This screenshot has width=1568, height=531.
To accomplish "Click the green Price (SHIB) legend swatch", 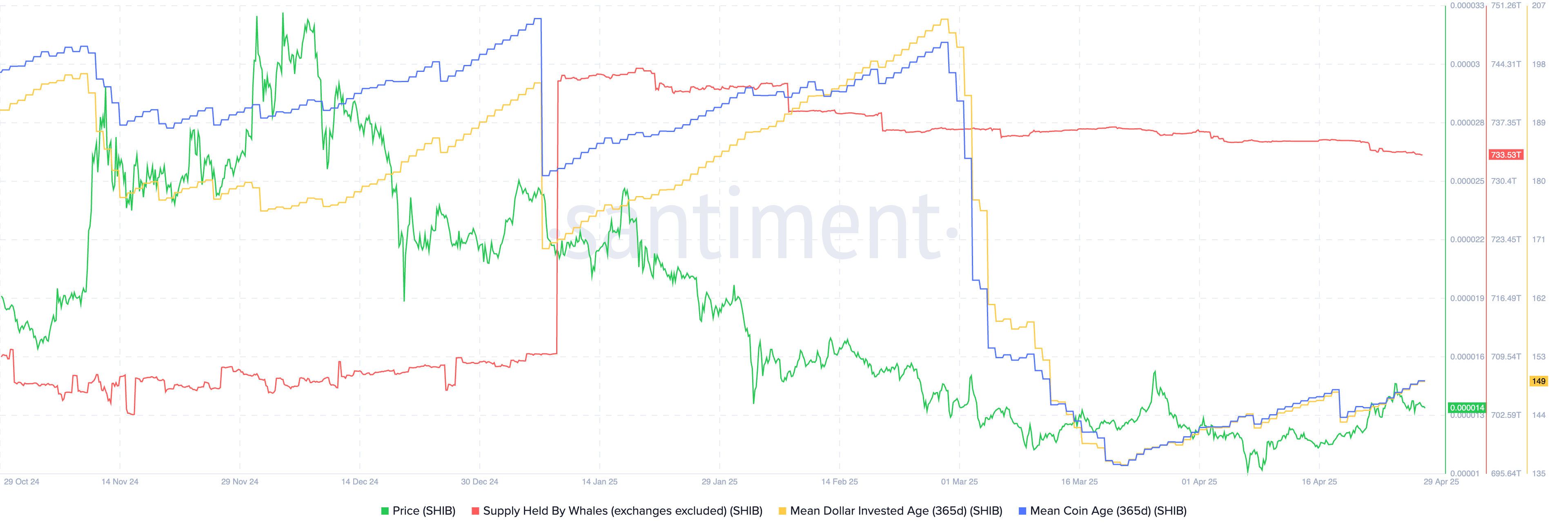I will [x=385, y=511].
